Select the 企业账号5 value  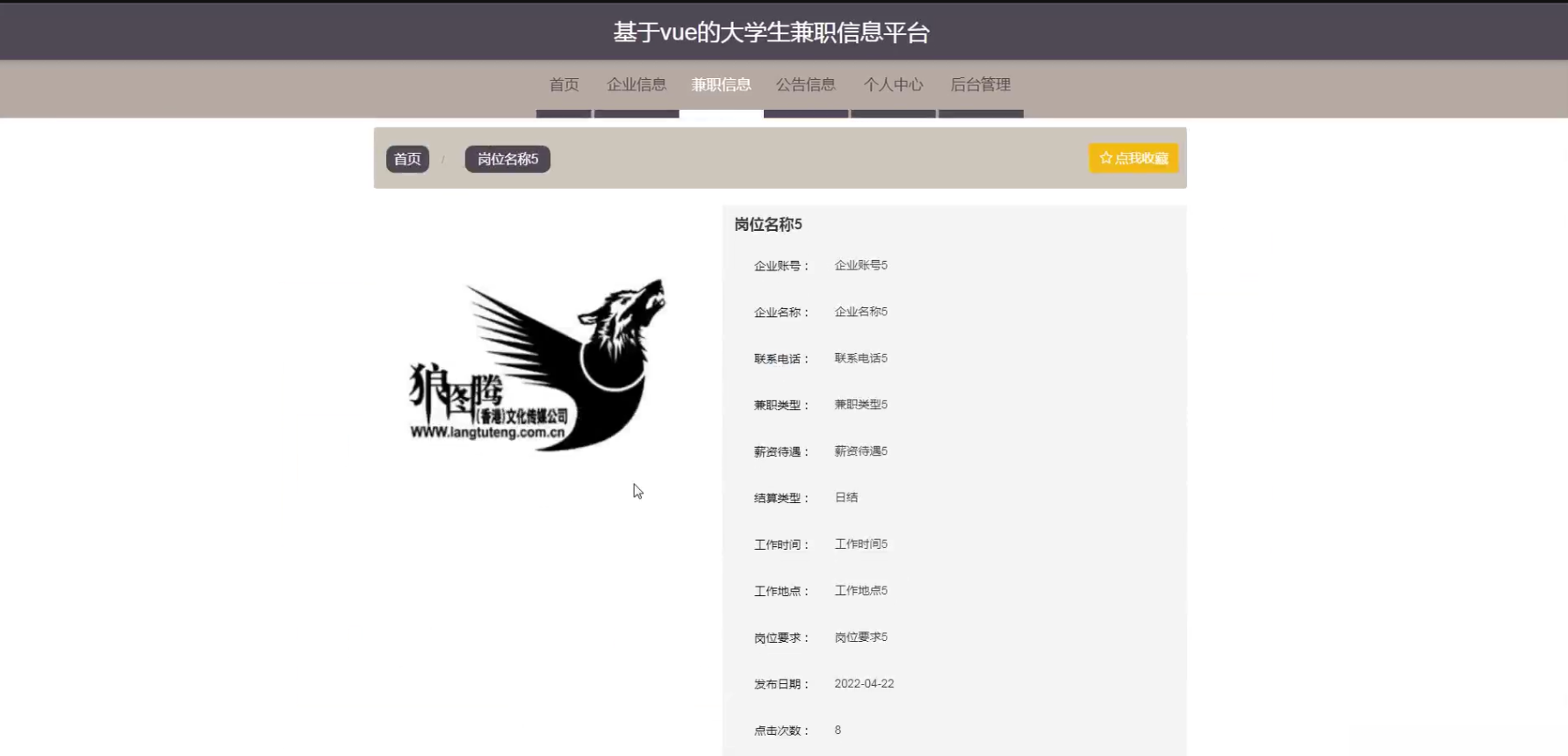pyautogui.click(x=860, y=265)
